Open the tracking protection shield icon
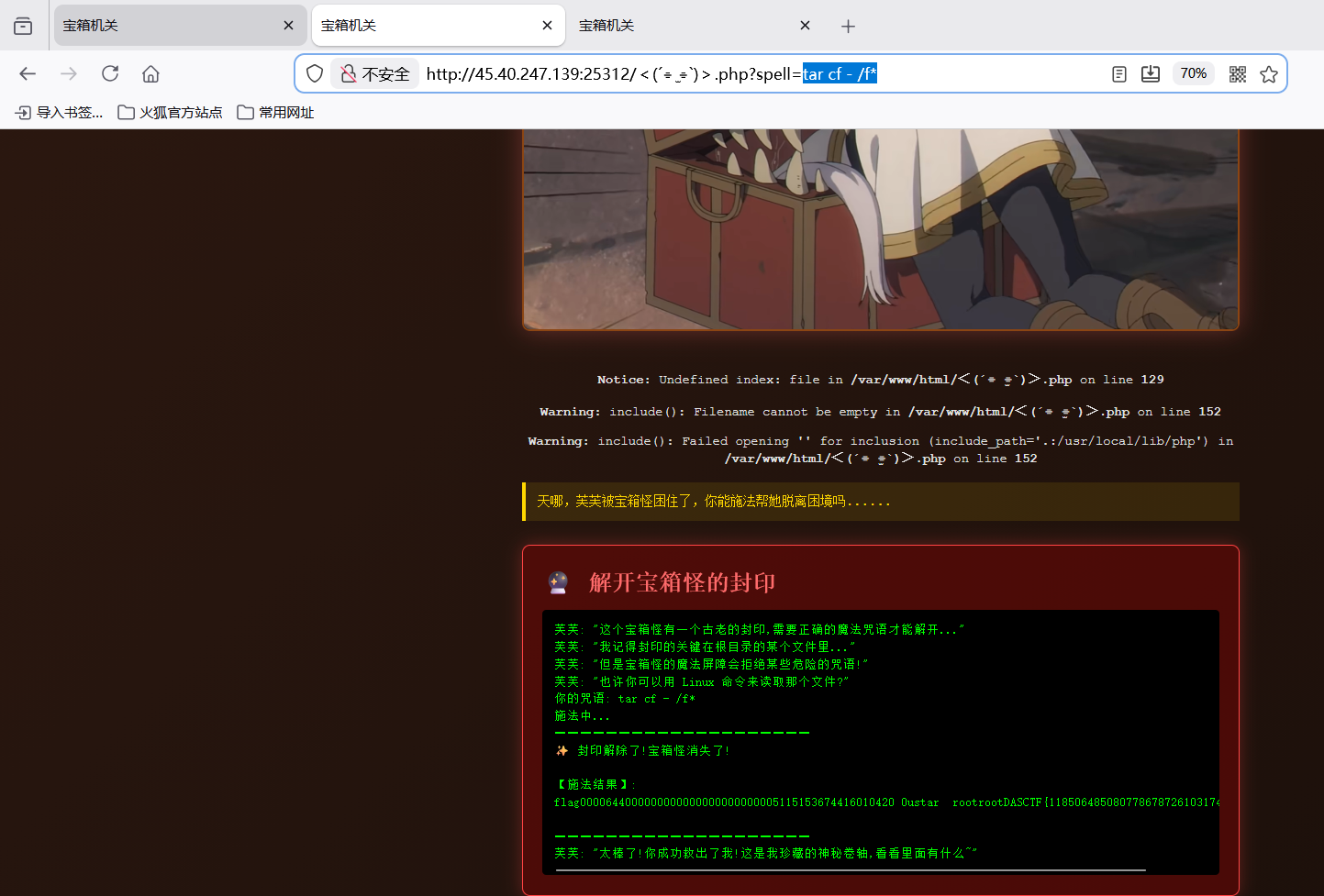Image resolution: width=1324 pixels, height=896 pixels. coord(315,73)
